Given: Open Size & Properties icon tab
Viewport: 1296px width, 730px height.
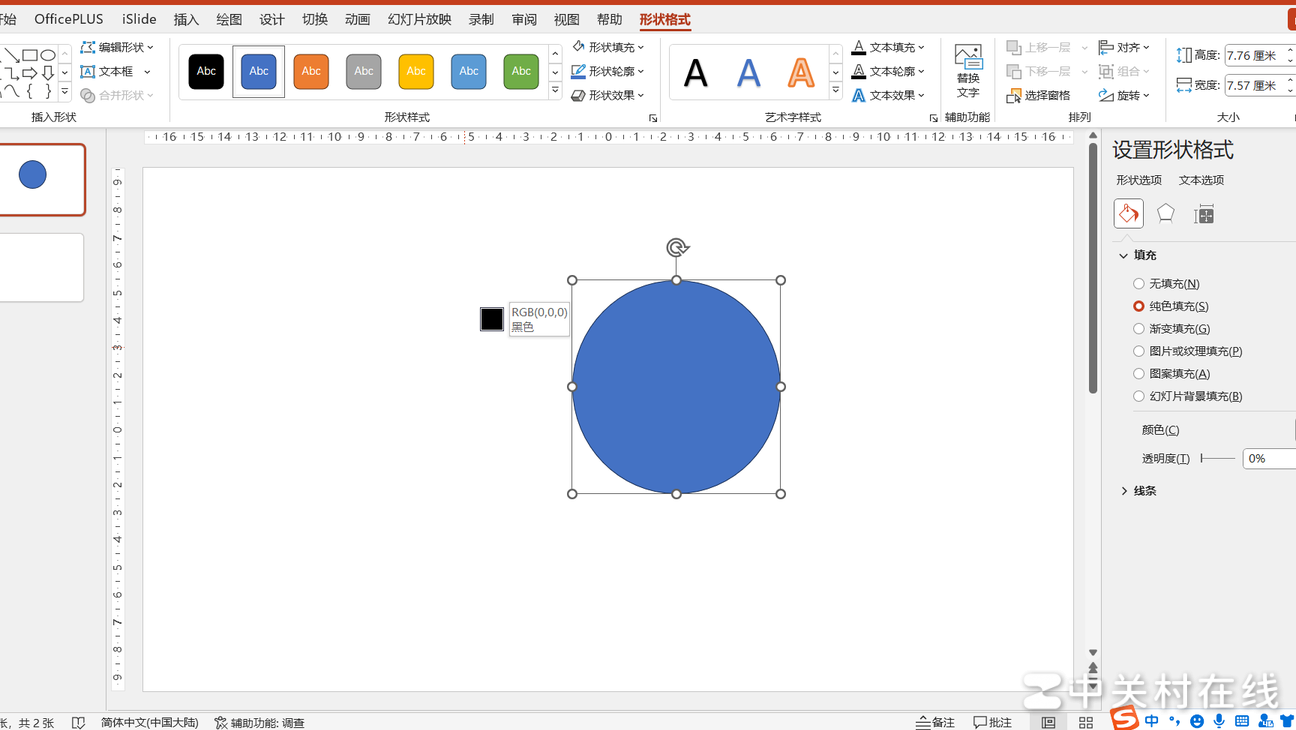Looking at the screenshot, I should (1204, 214).
